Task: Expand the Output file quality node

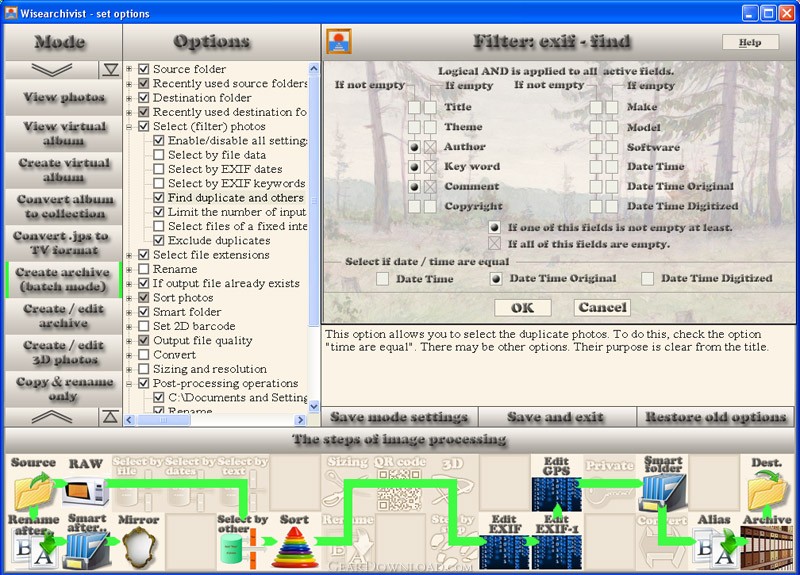Action: click(129, 340)
